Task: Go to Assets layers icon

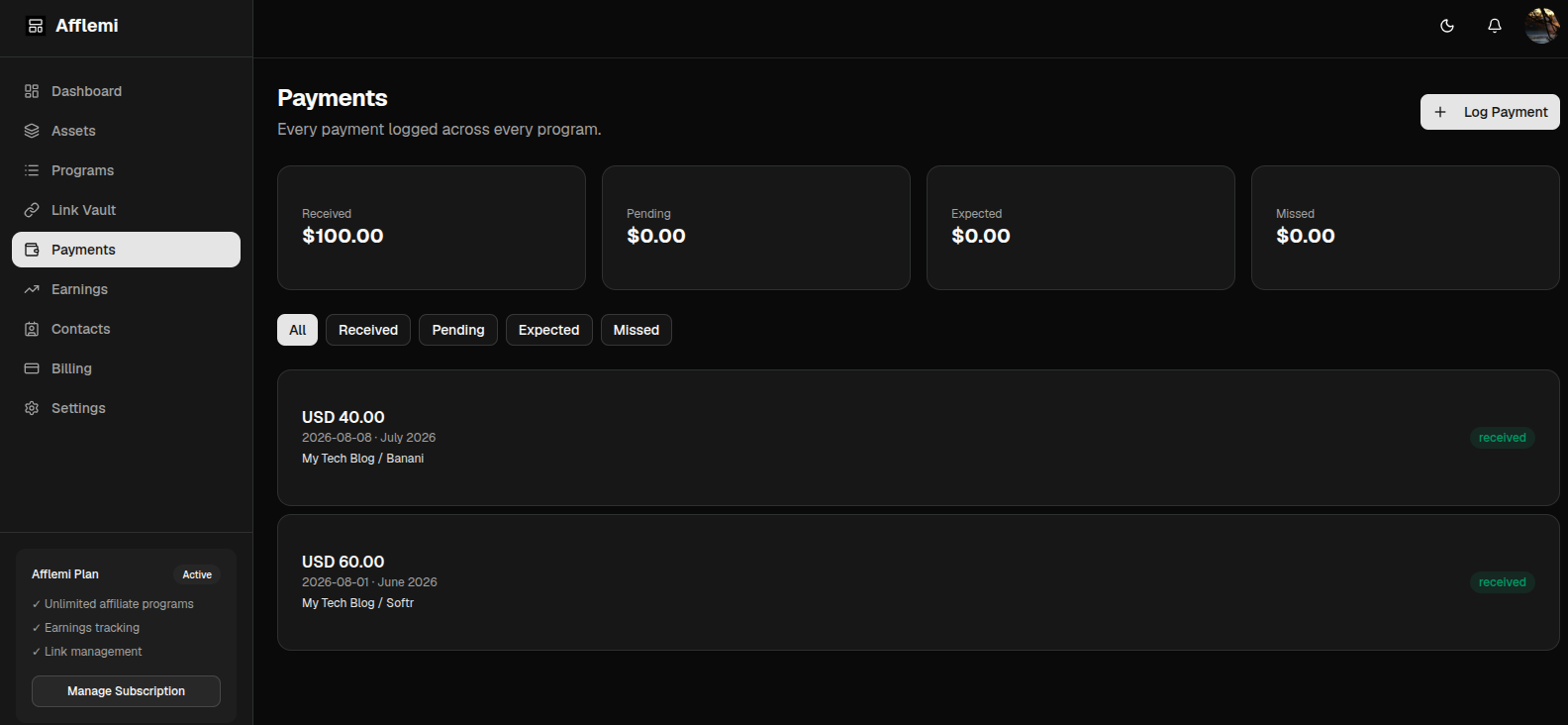Action: (x=32, y=131)
